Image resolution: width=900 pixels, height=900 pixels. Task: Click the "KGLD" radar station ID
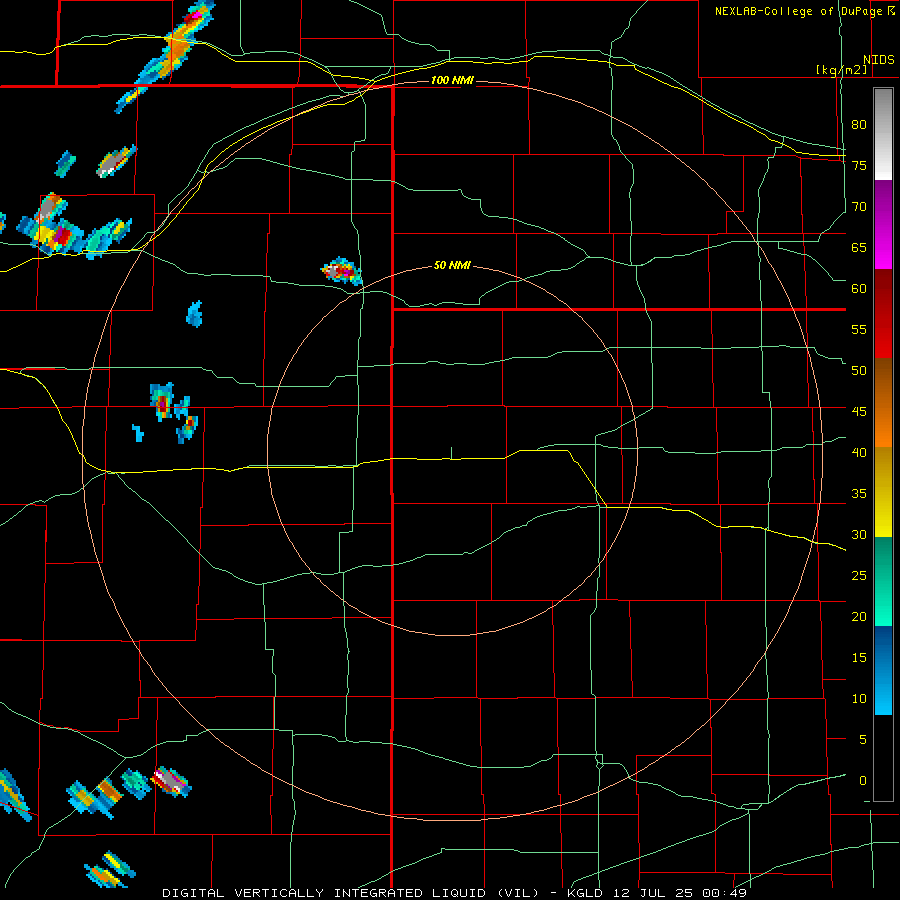(x=587, y=893)
